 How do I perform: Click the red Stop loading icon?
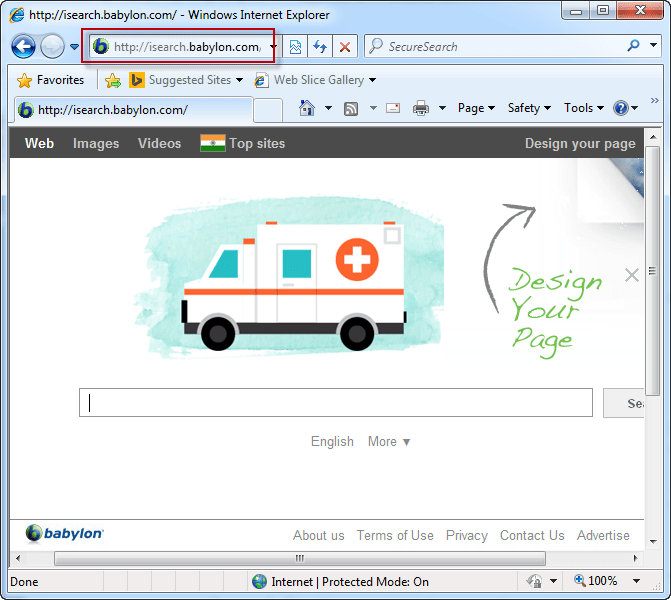point(345,47)
